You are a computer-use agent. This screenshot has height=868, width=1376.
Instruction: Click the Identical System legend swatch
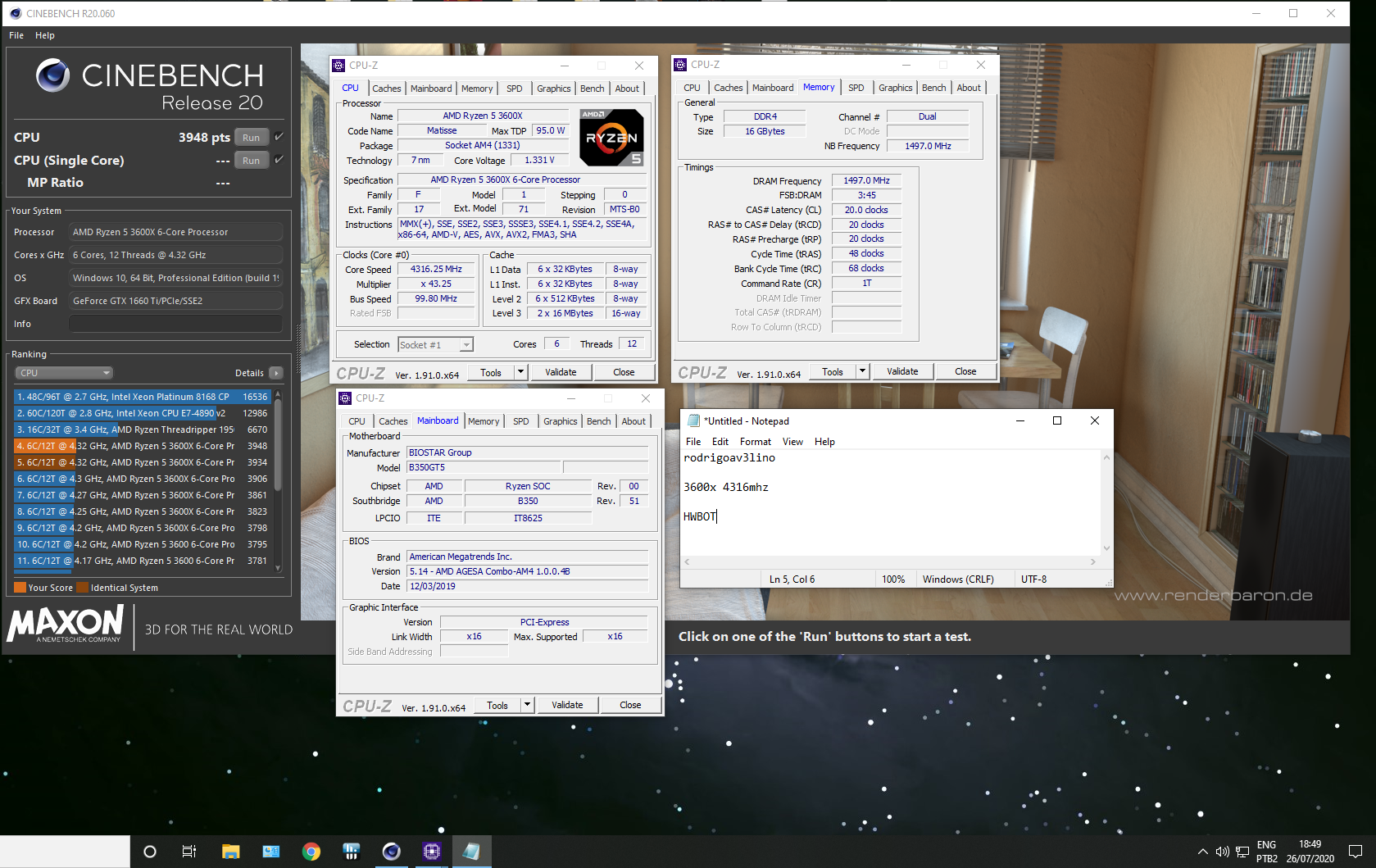click(x=81, y=588)
